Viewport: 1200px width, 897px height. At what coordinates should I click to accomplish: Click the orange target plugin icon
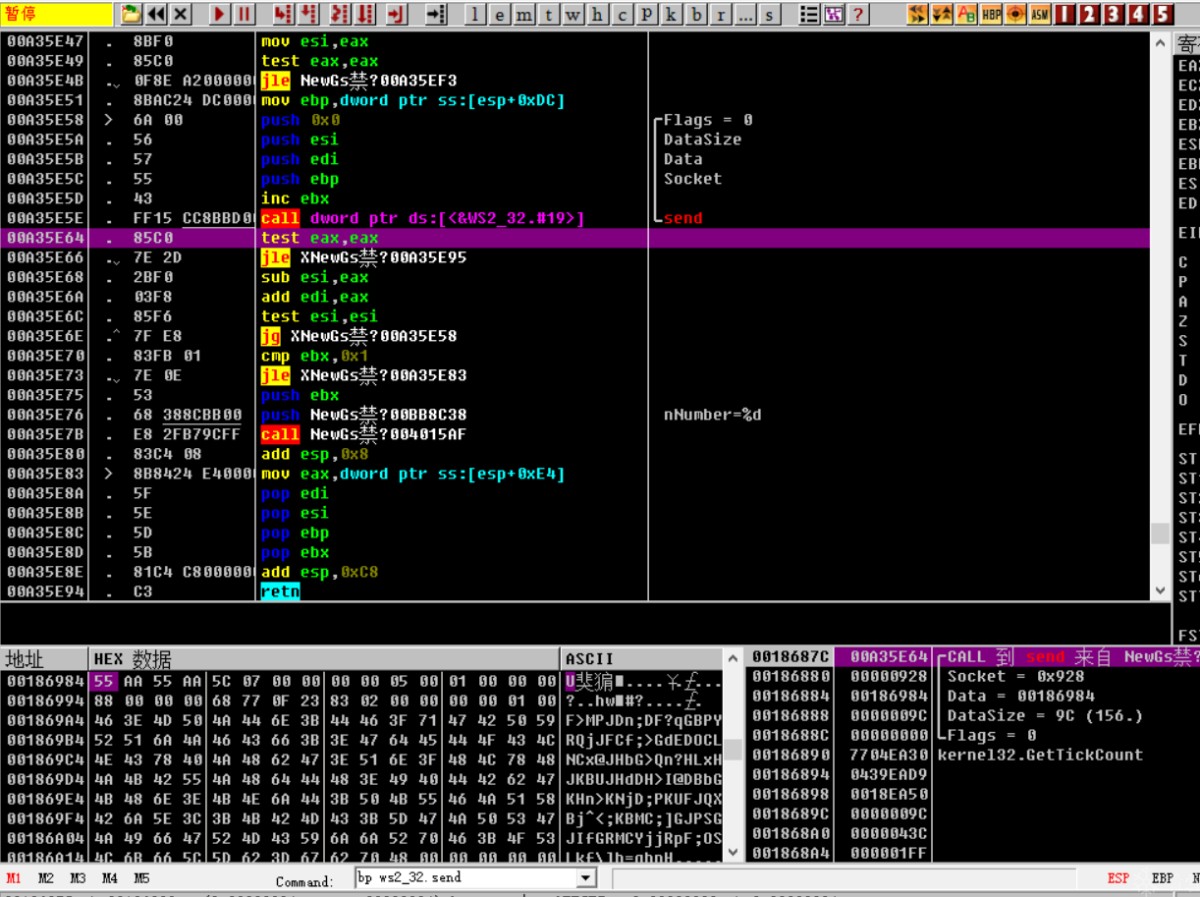pyautogui.click(x=1015, y=14)
